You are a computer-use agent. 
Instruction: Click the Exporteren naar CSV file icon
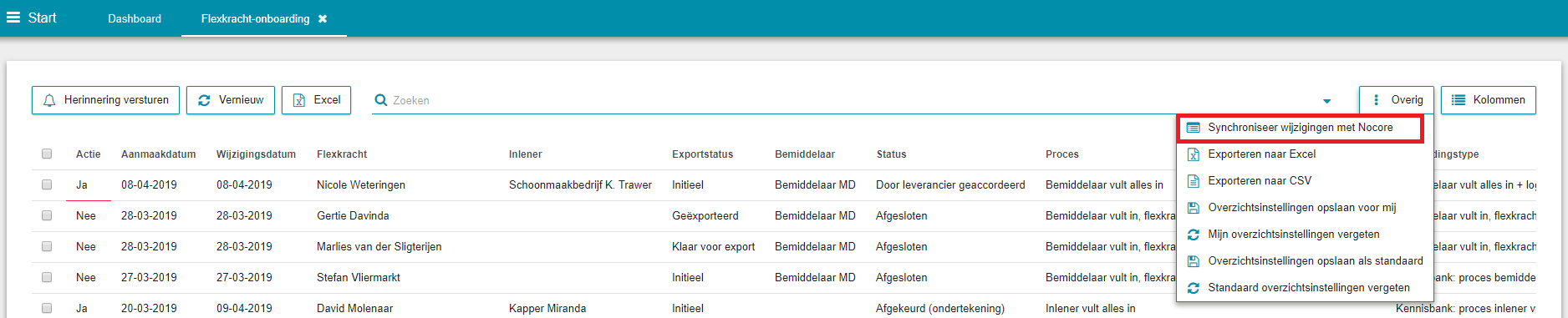(1194, 181)
